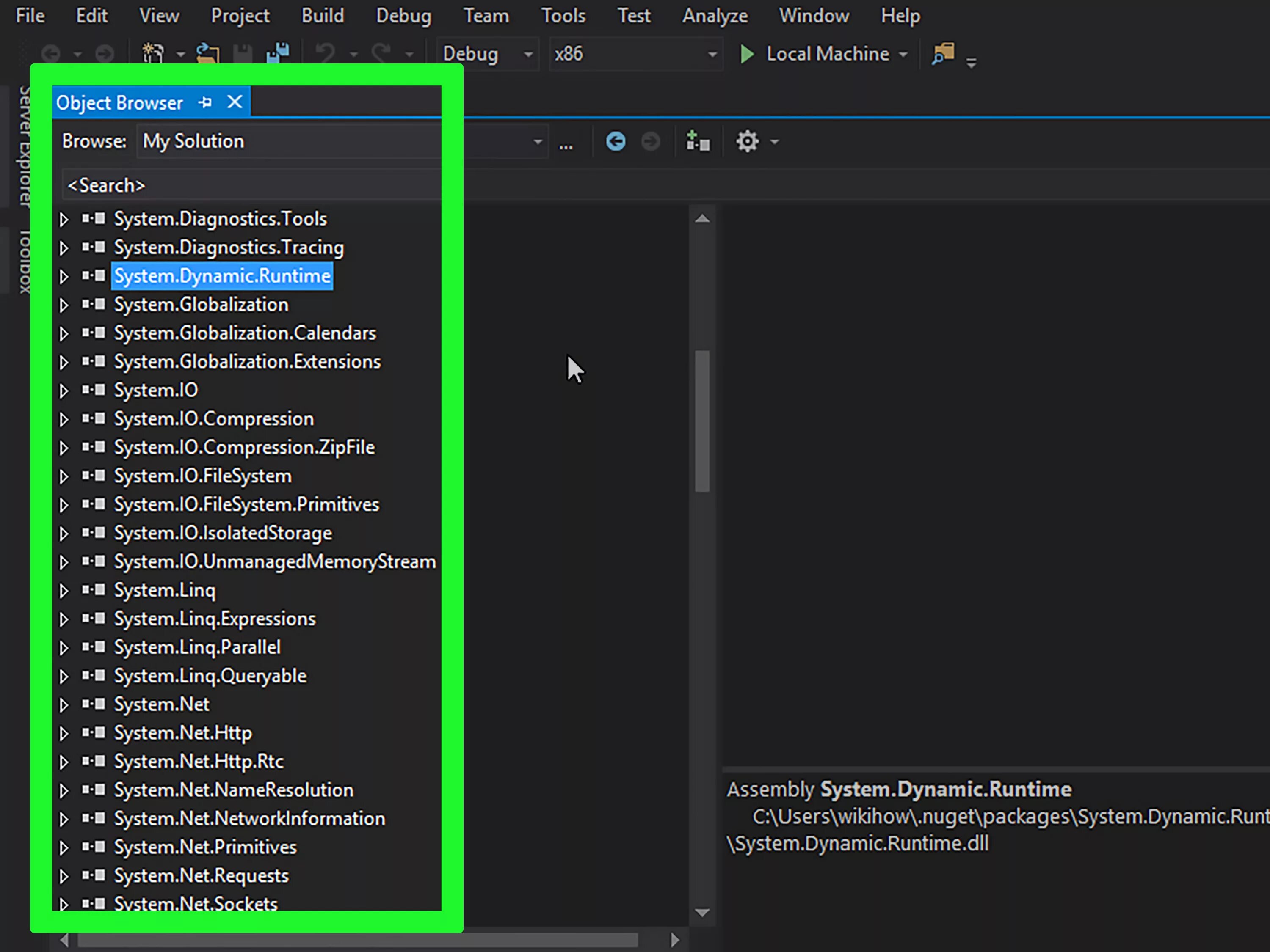1270x952 pixels.
Task: Open the Browse dropdown menu
Action: pyautogui.click(x=536, y=141)
